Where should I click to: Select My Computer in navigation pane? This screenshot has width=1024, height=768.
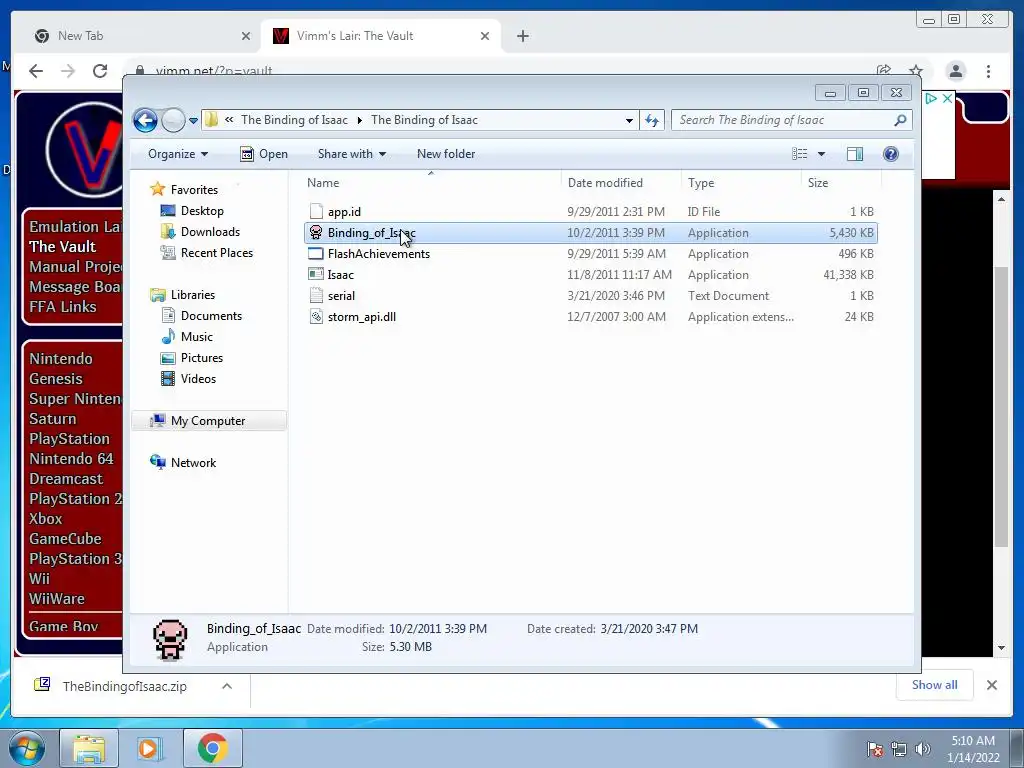point(208,421)
